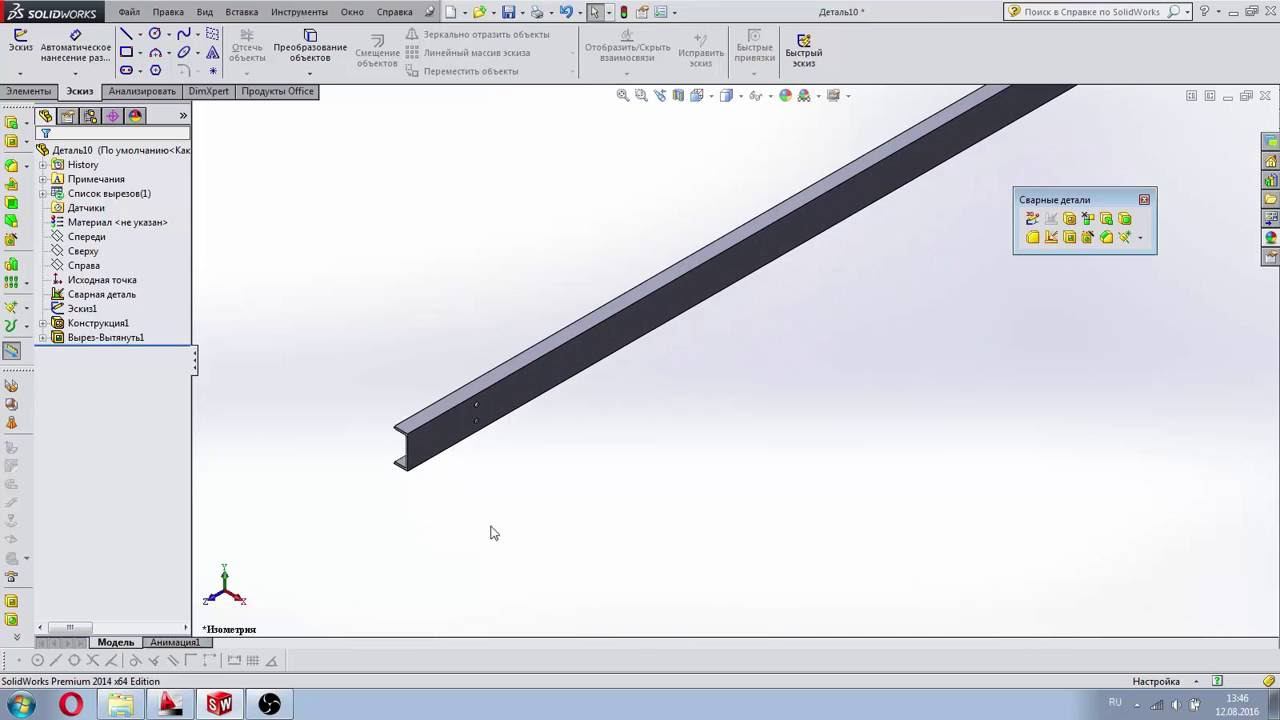The image size is (1280, 720).
Task: Open the DisplayManager color-ball tab
Action: point(135,116)
